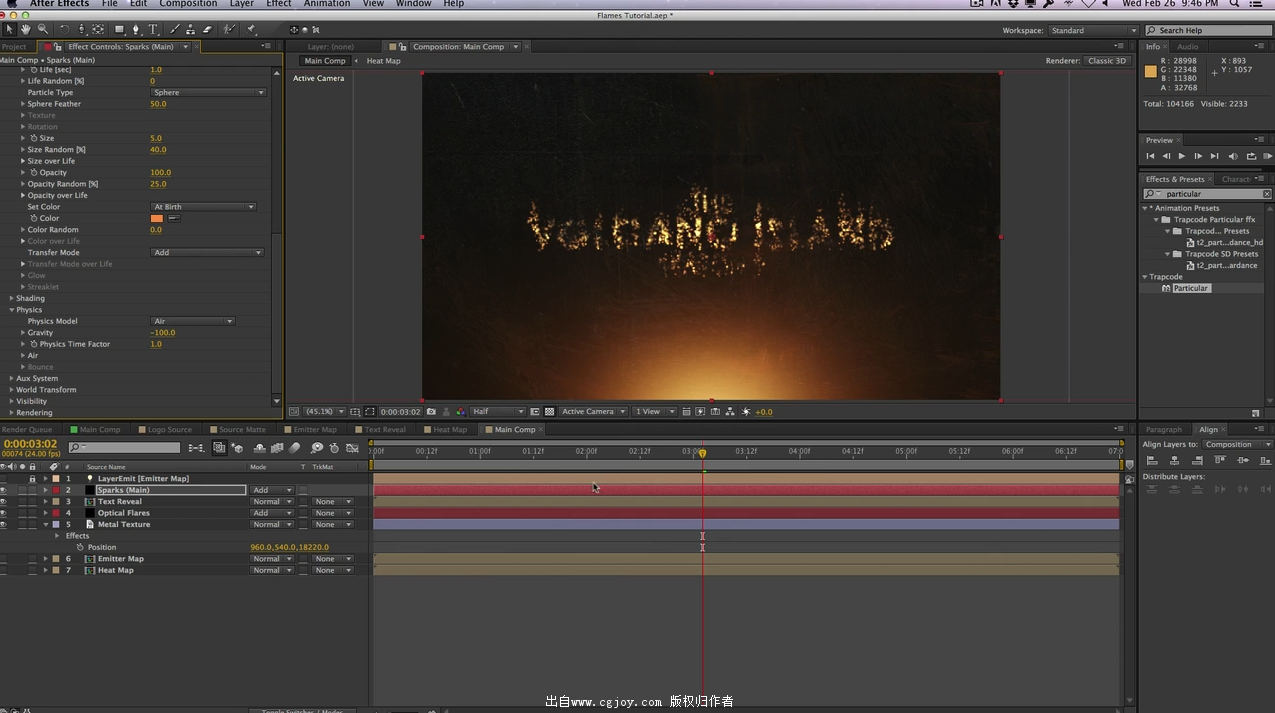Click the Gravity value -100.0

[162, 333]
